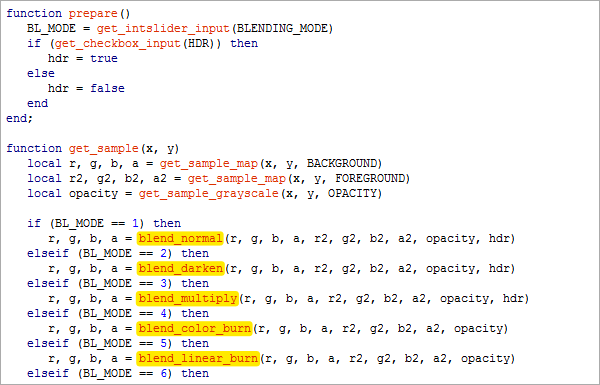Click get_sample_map call with BACKGROUND argument

coord(209,163)
